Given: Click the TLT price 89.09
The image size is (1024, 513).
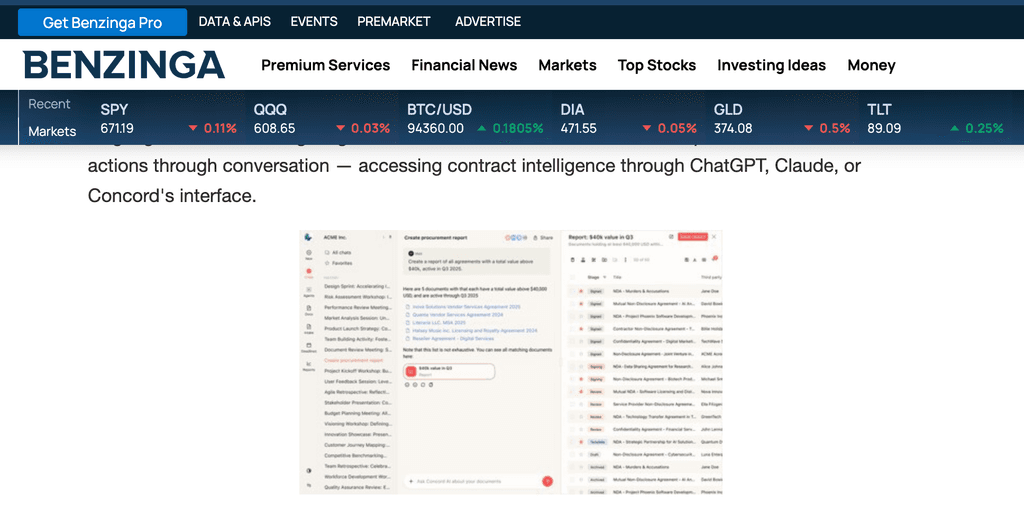Looking at the screenshot, I should tap(884, 128).
